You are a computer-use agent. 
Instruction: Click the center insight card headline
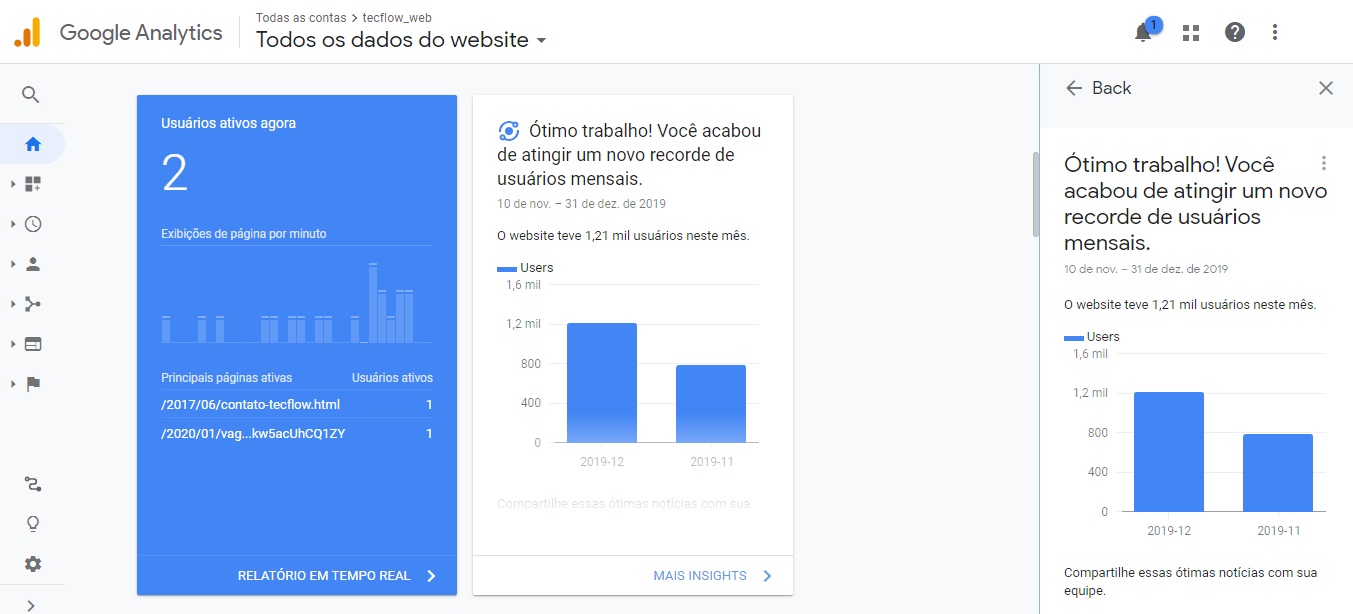pos(629,155)
